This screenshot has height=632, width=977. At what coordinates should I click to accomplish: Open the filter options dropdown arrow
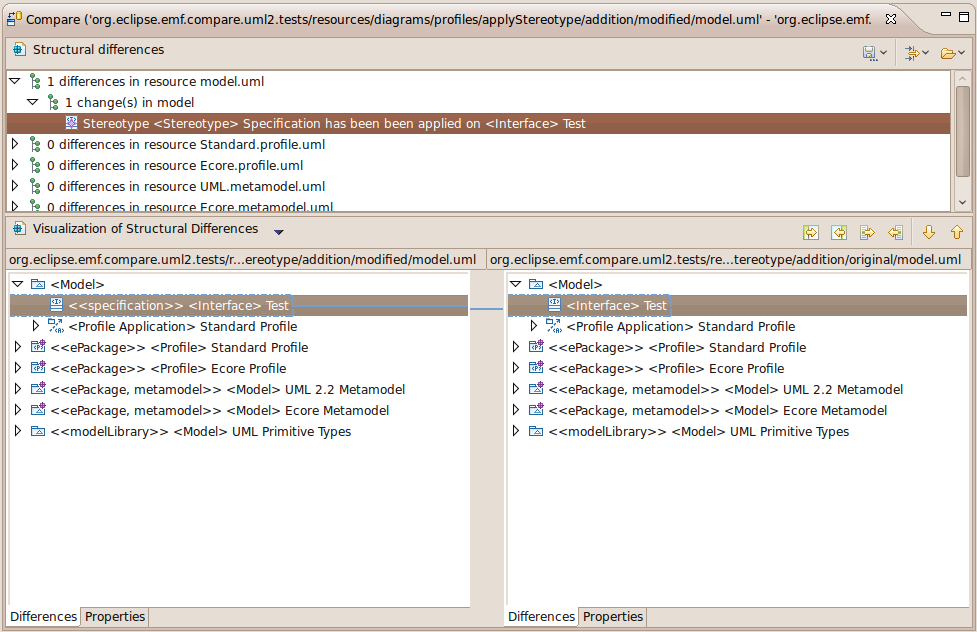[x=925, y=54]
